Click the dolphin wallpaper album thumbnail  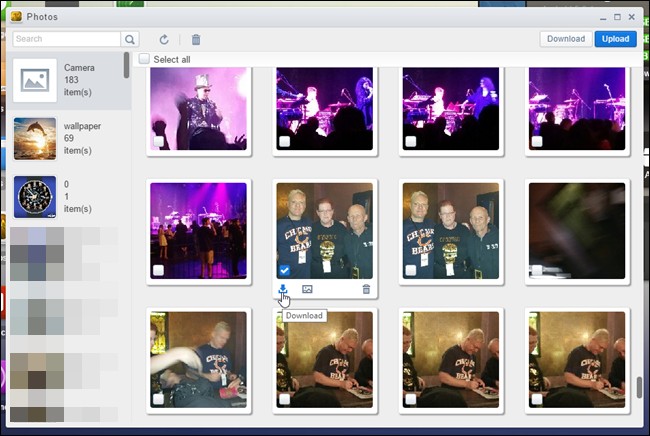(35, 138)
